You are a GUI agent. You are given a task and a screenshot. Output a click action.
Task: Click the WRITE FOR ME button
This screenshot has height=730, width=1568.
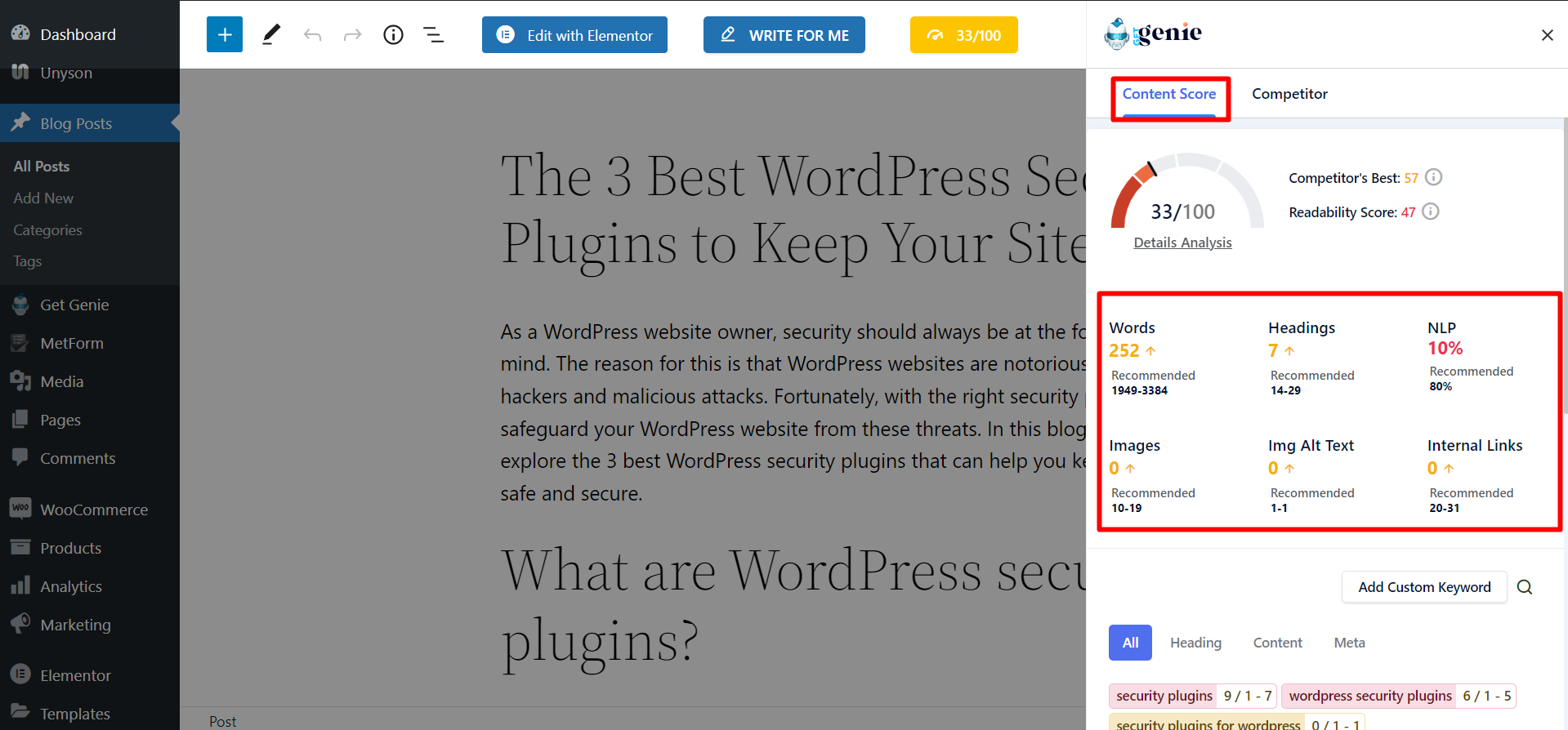[784, 35]
